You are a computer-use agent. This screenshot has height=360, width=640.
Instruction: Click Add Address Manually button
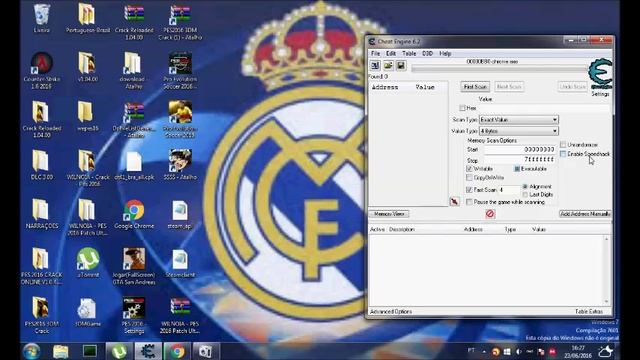click(585, 214)
